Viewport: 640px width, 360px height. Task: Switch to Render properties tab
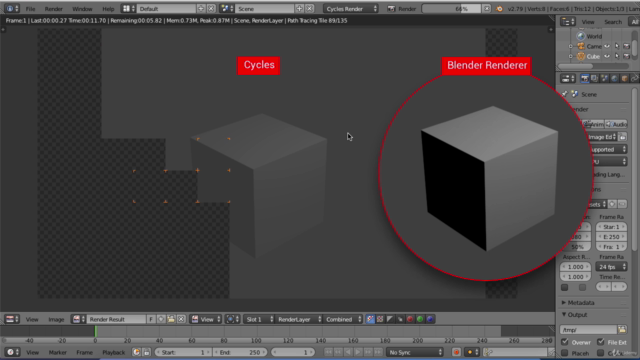tap(584, 78)
